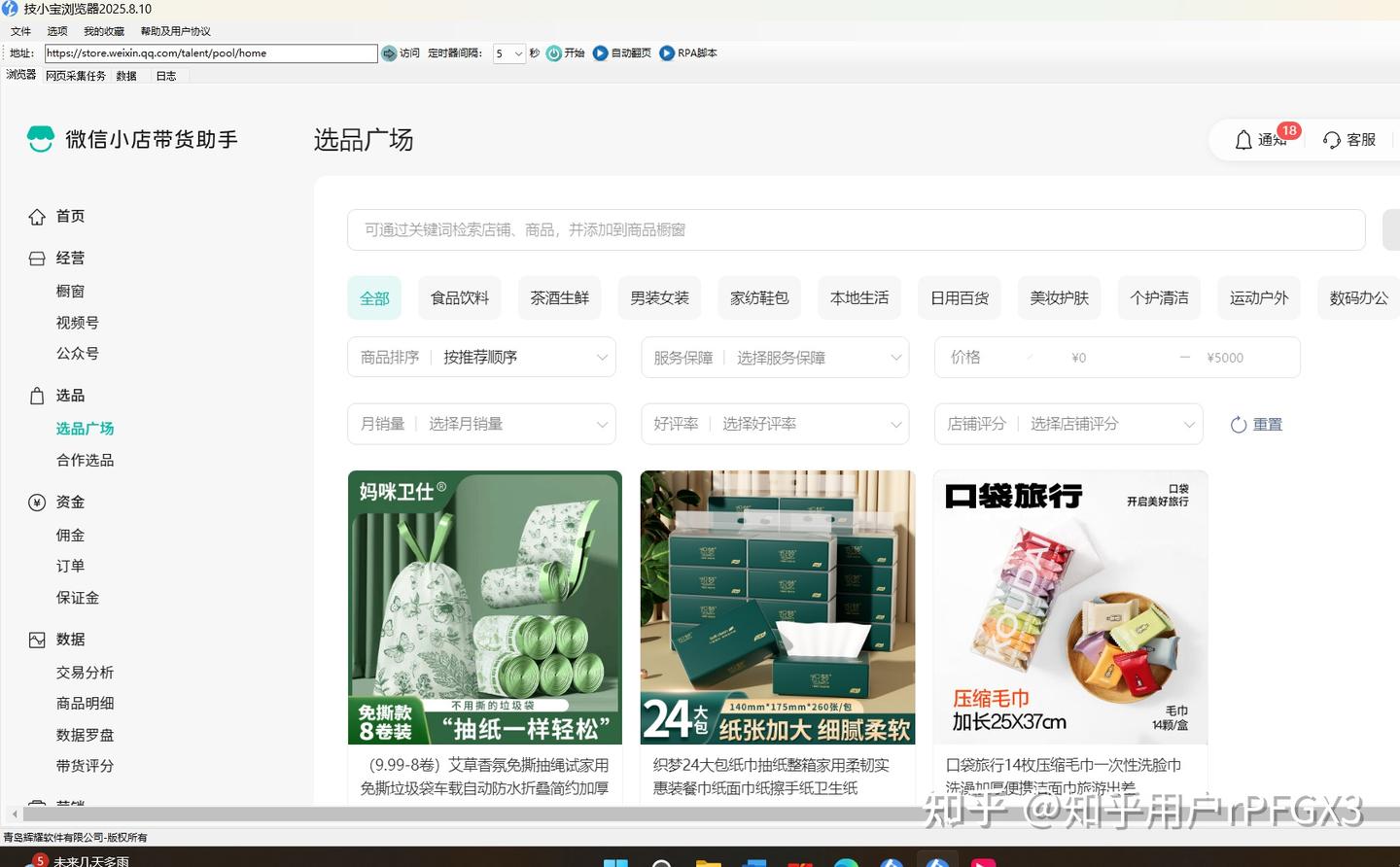1400x867 pixels.
Task: Open 交易分析 under 数据
Action: [85, 672]
